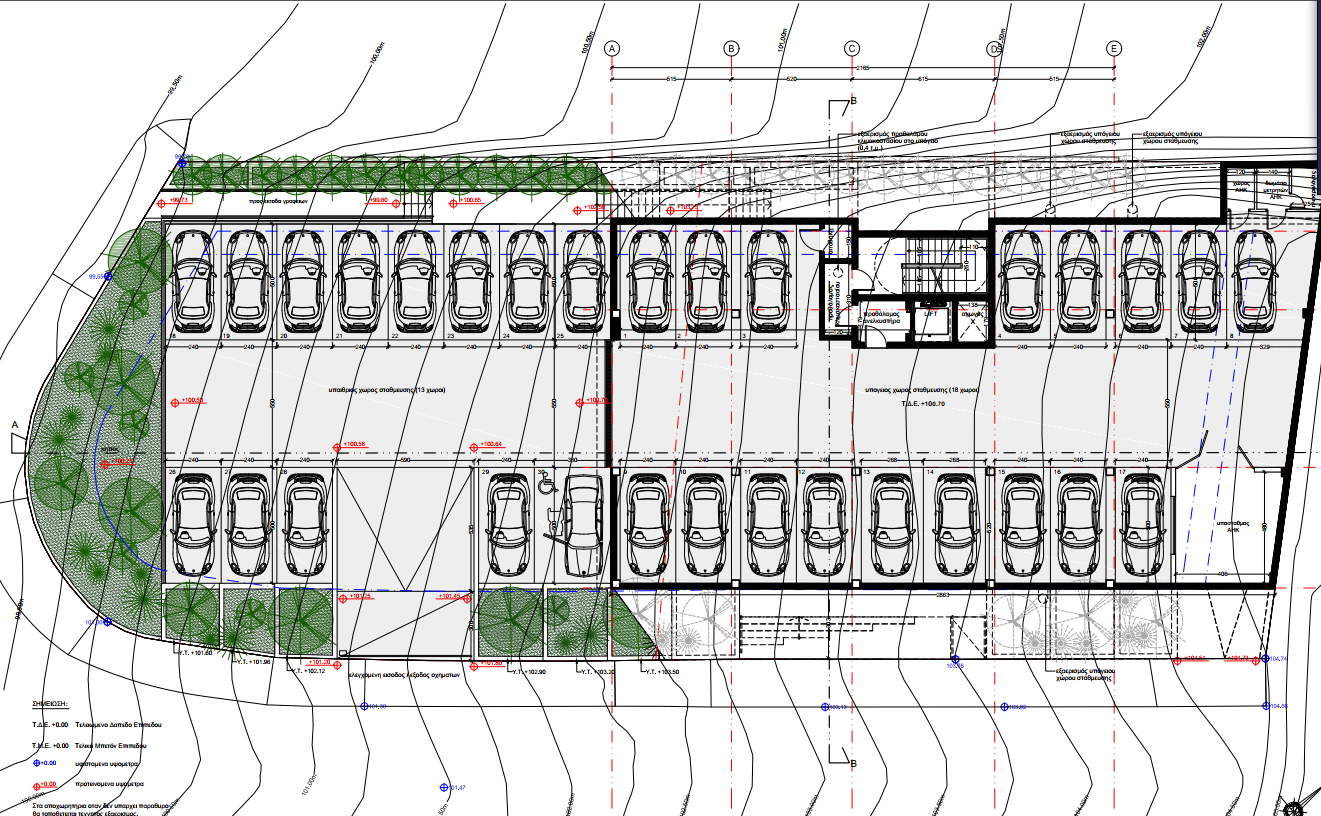Select the car in parking space 29
Screen dimensions: 1321x816
coord(509,525)
